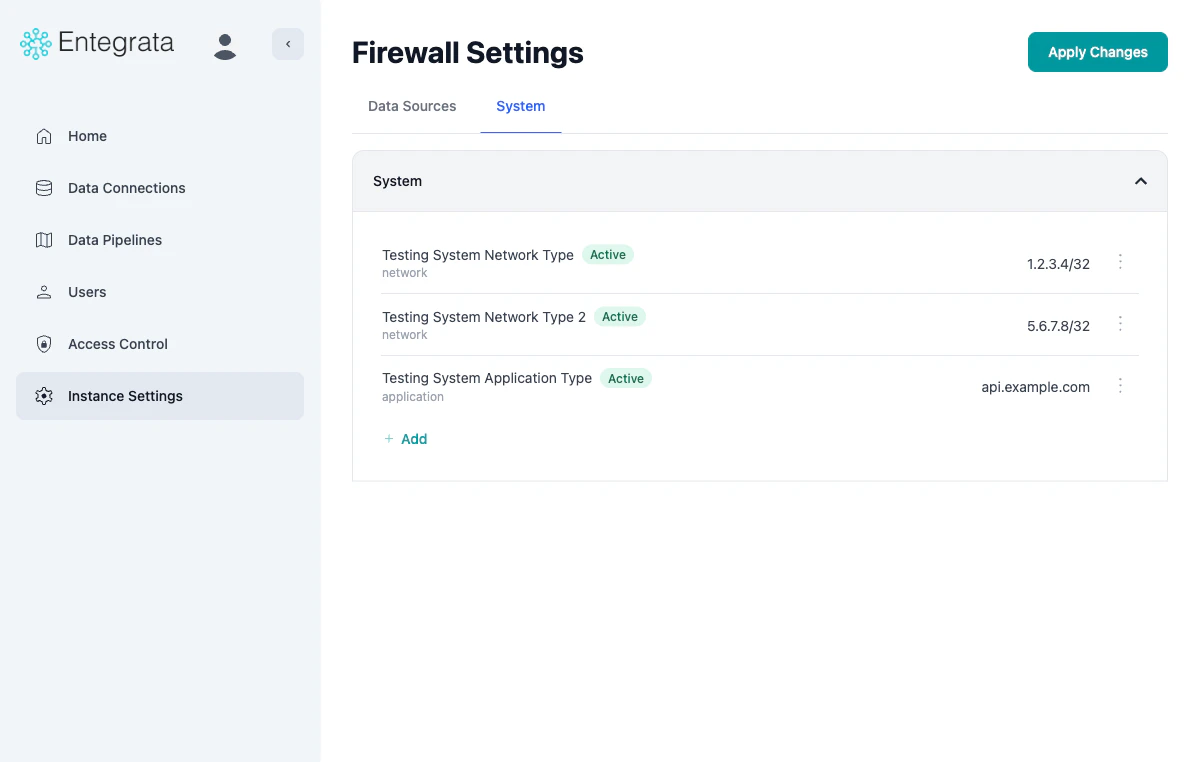
Task: Click the Access Control shield icon
Action: point(44,344)
